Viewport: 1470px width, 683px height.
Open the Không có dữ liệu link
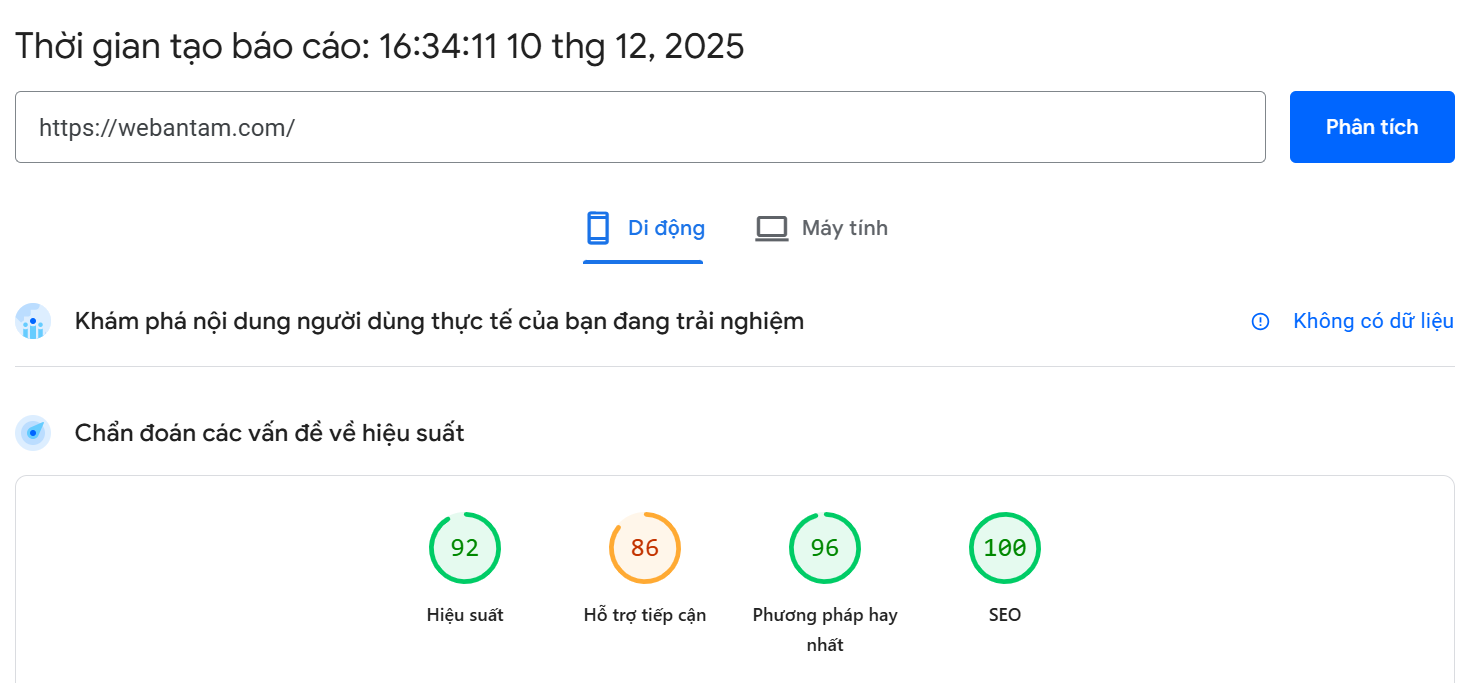pos(1372,321)
